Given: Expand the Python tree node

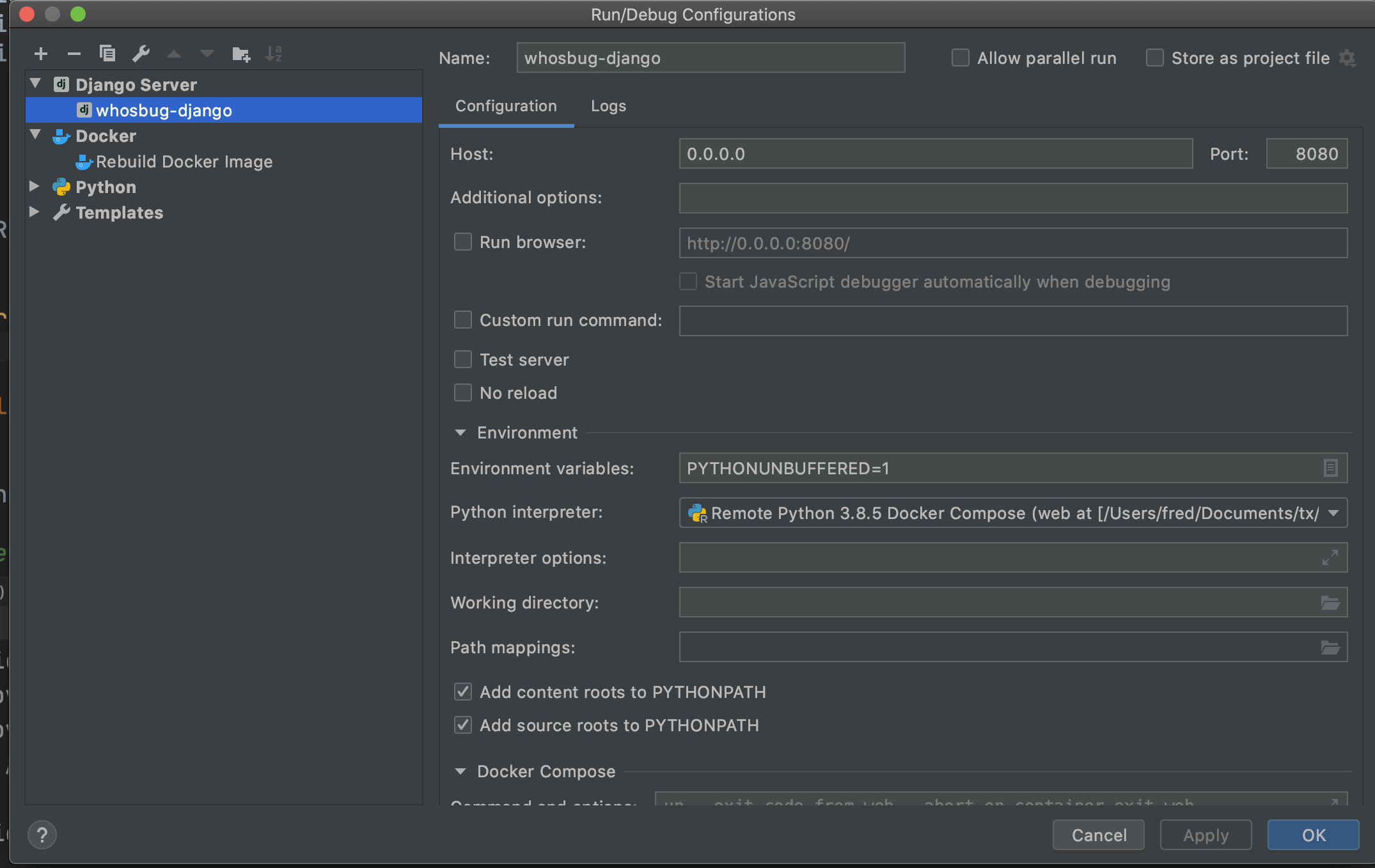Looking at the screenshot, I should [35, 187].
